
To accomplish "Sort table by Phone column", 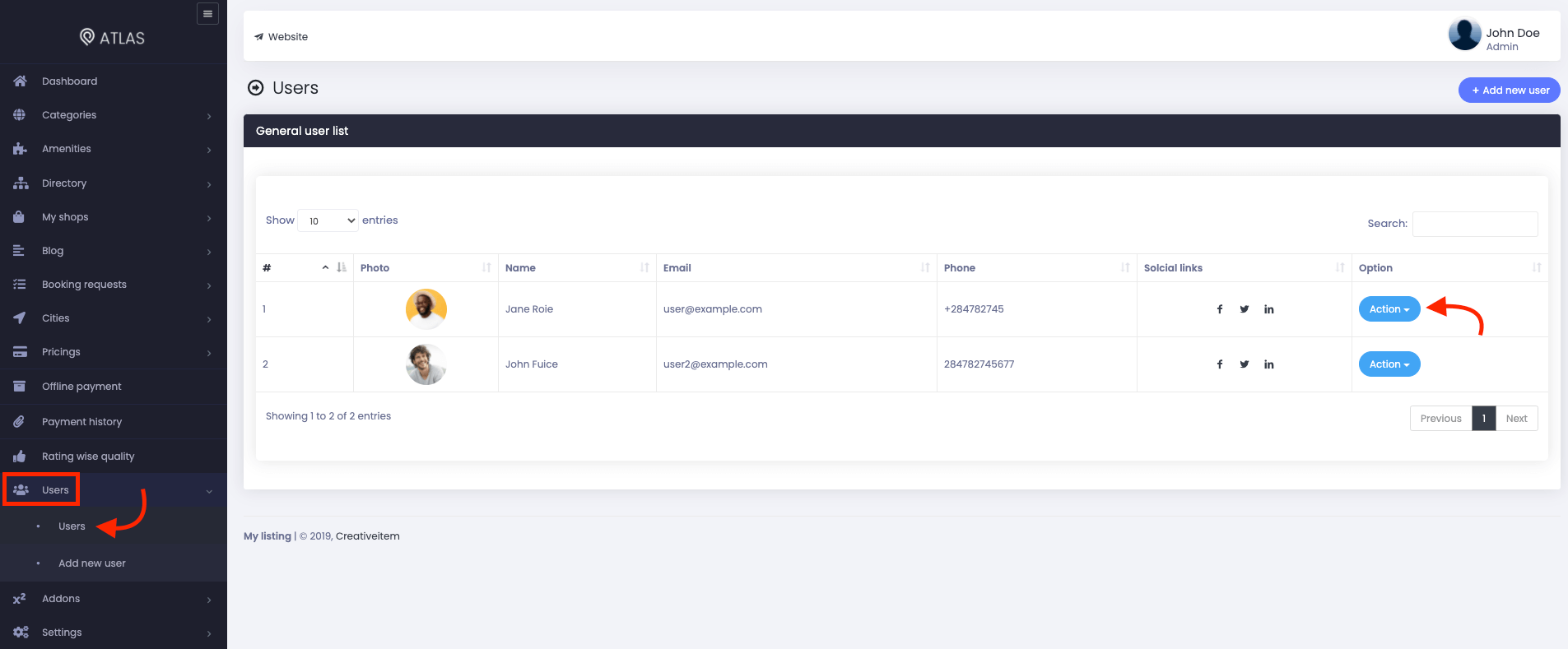I will coord(1036,268).
